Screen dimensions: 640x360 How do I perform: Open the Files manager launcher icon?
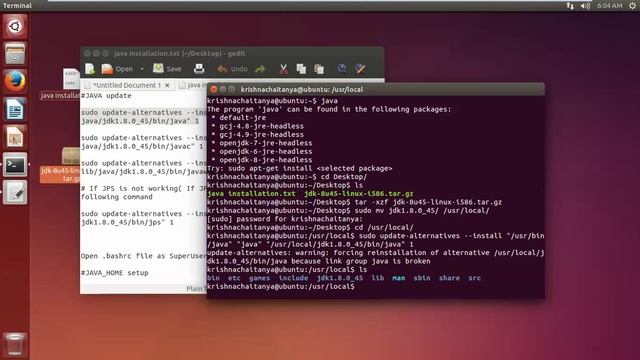(x=15, y=53)
